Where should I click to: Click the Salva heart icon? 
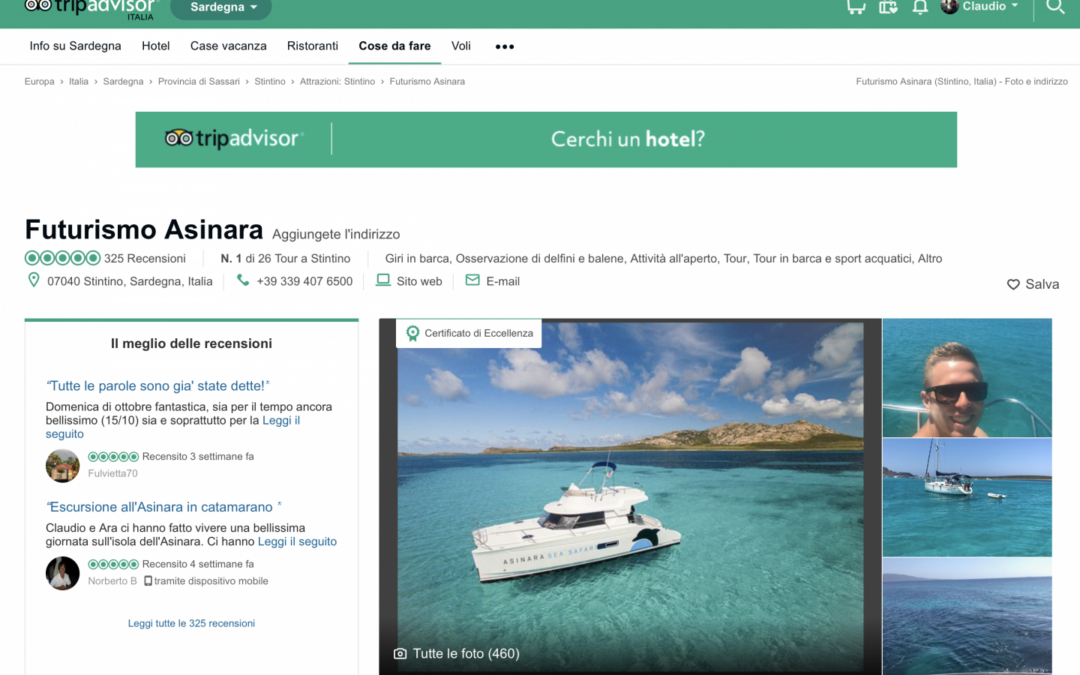click(x=1013, y=284)
